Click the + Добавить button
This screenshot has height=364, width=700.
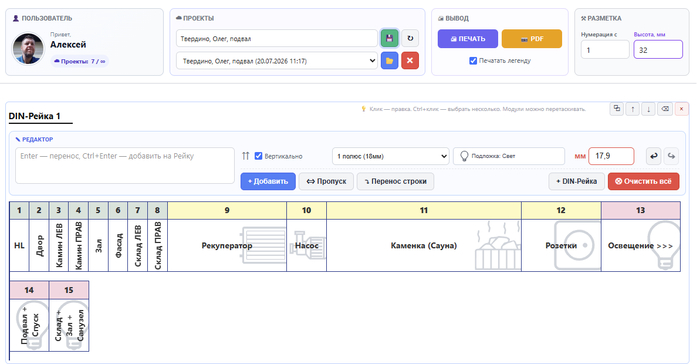268,181
